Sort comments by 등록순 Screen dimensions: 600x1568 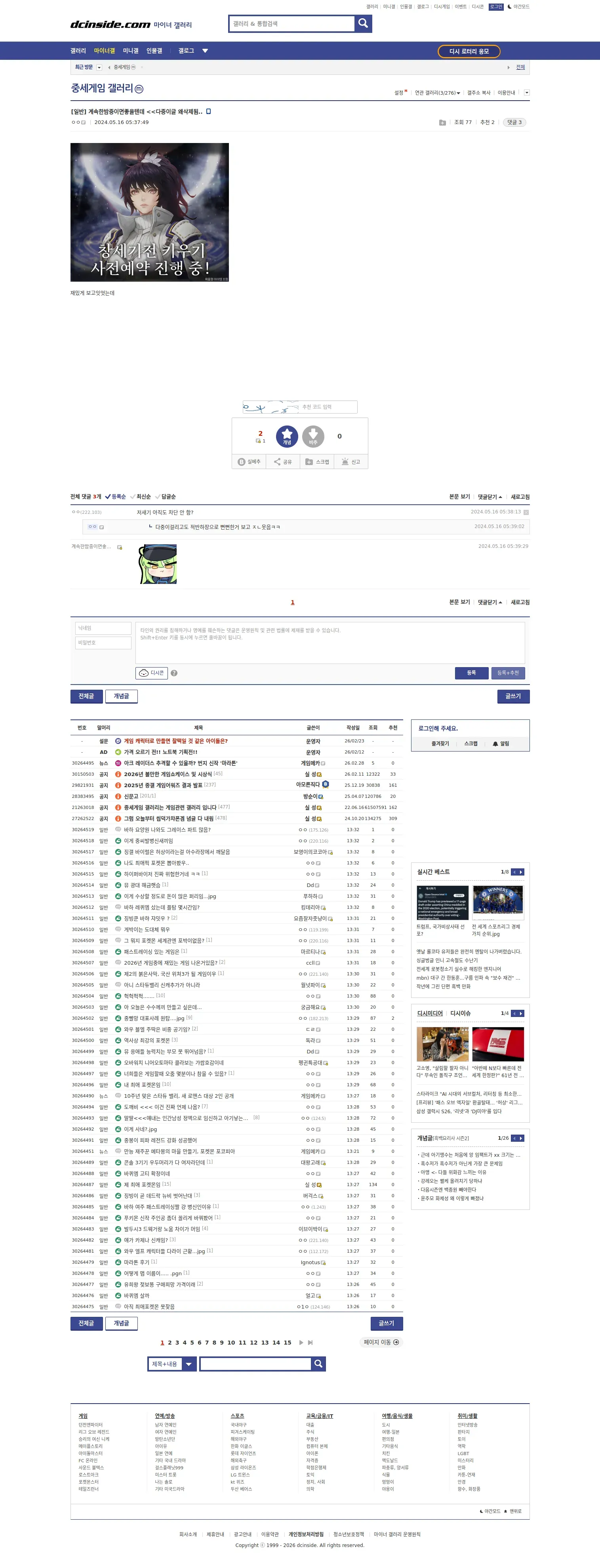coord(116,497)
